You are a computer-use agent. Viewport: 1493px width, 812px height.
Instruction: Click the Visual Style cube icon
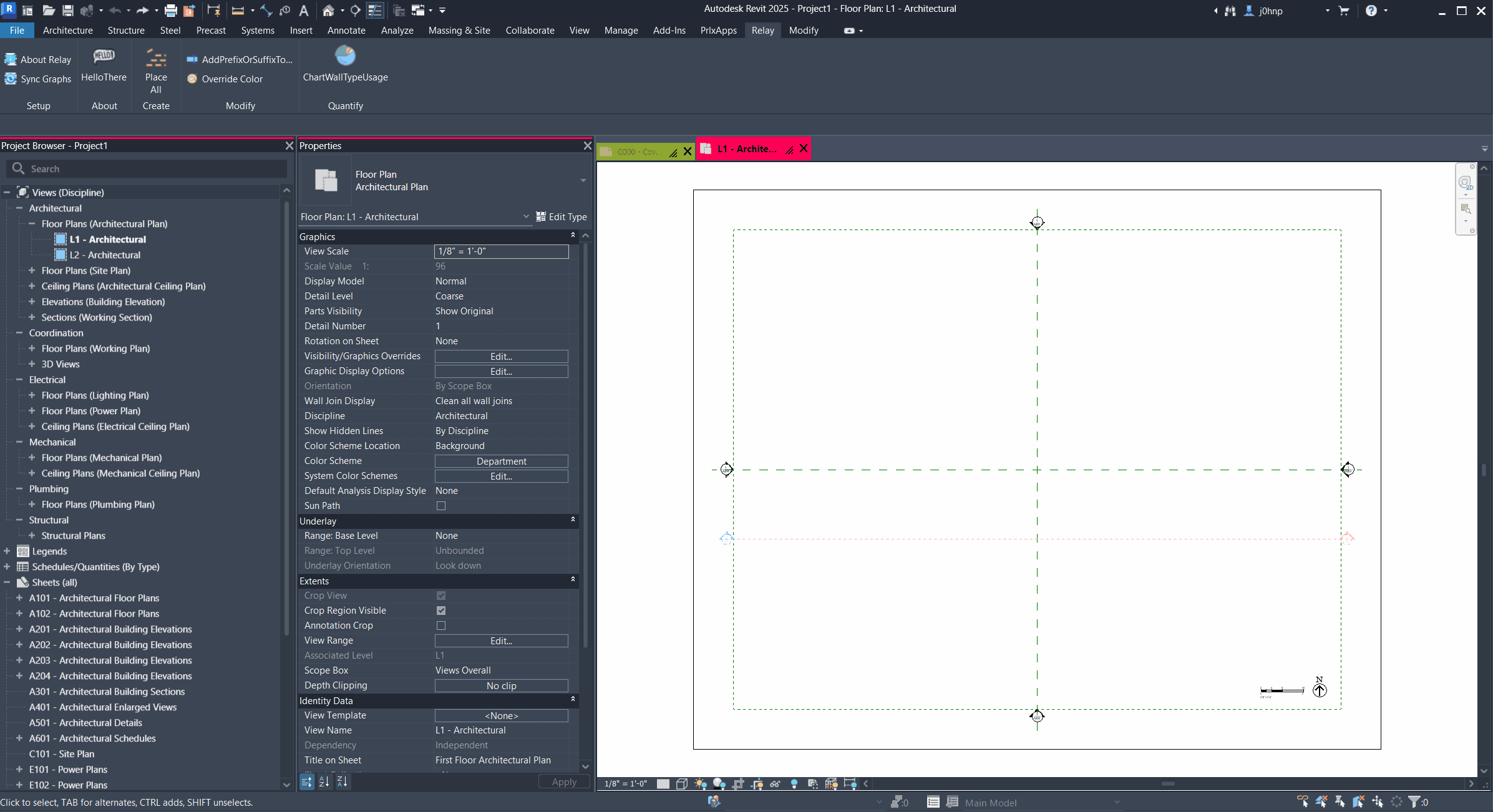[682, 784]
